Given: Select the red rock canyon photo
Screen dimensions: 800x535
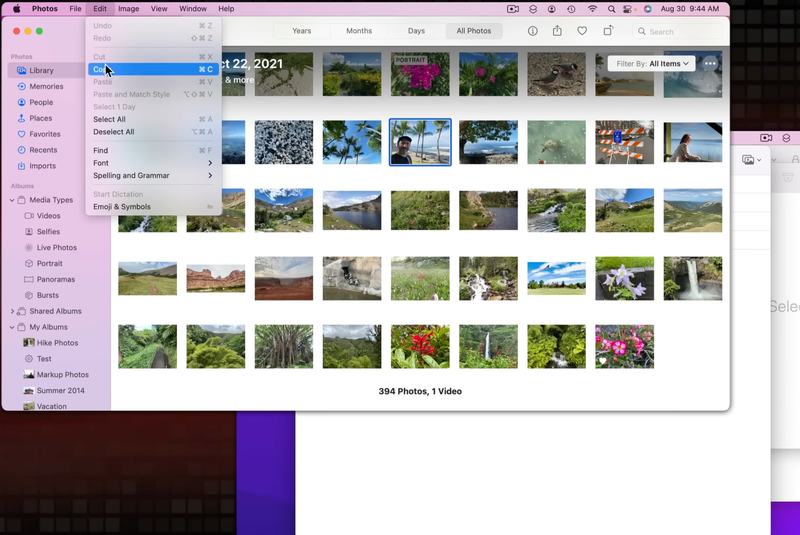Looking at the screenshot, I should point(215,278).
